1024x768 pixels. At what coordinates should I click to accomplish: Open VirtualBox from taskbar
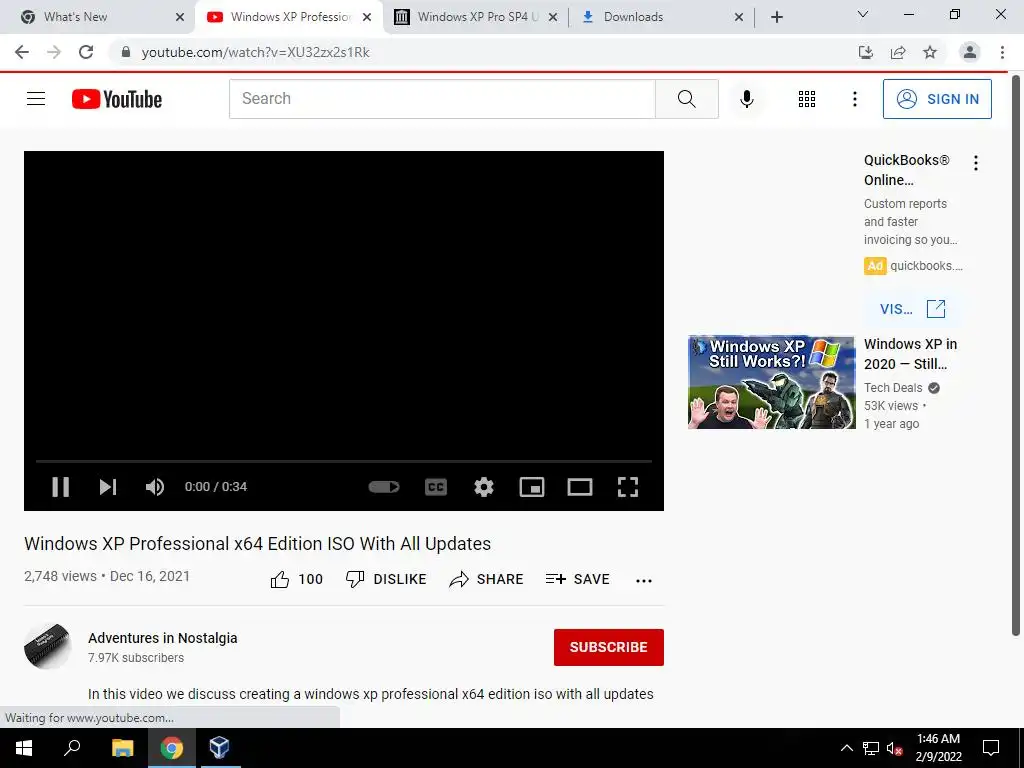(219, 748)
